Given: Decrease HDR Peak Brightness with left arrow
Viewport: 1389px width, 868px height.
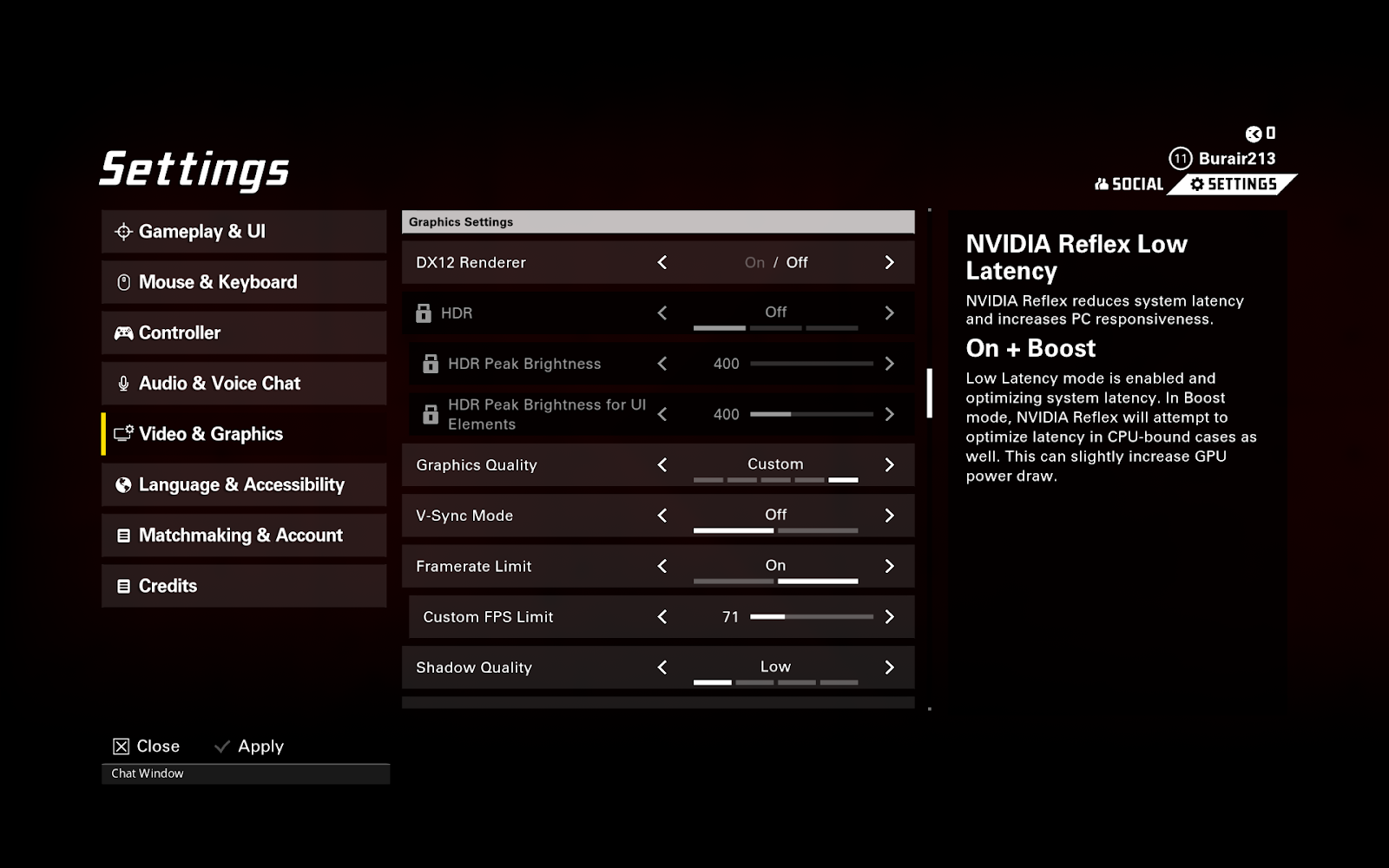Looking at the screenshot, I should pos(662,364).
